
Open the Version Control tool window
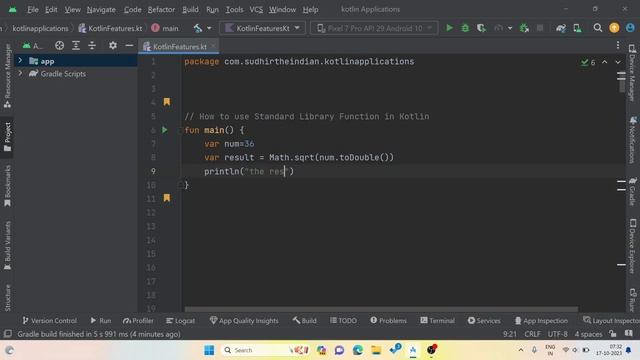[49, 321]
